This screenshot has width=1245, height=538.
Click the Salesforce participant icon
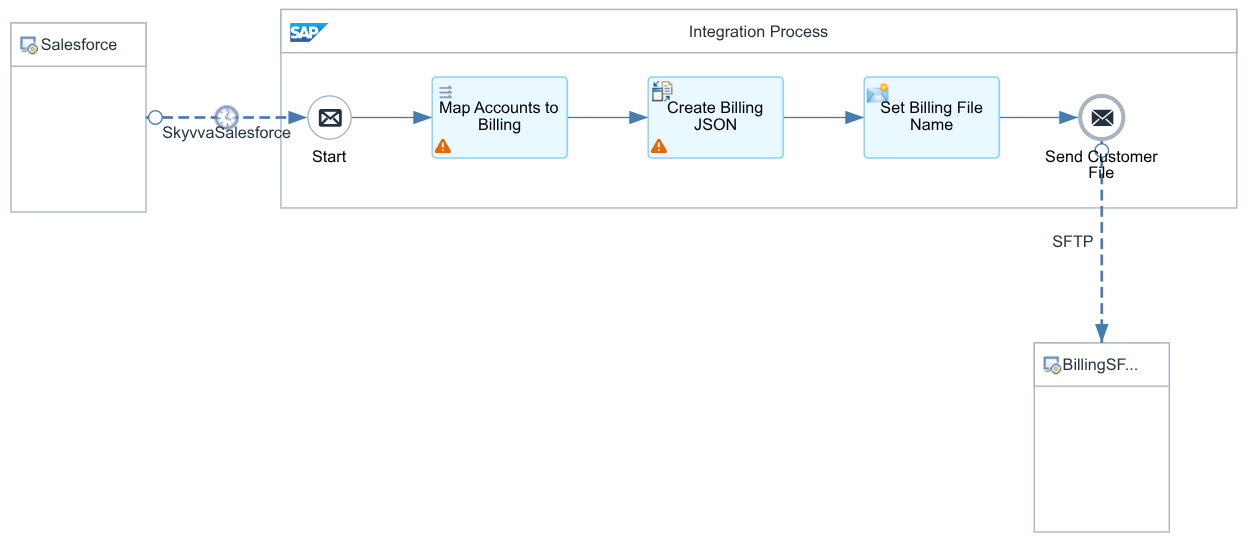(x=29, y=45)
